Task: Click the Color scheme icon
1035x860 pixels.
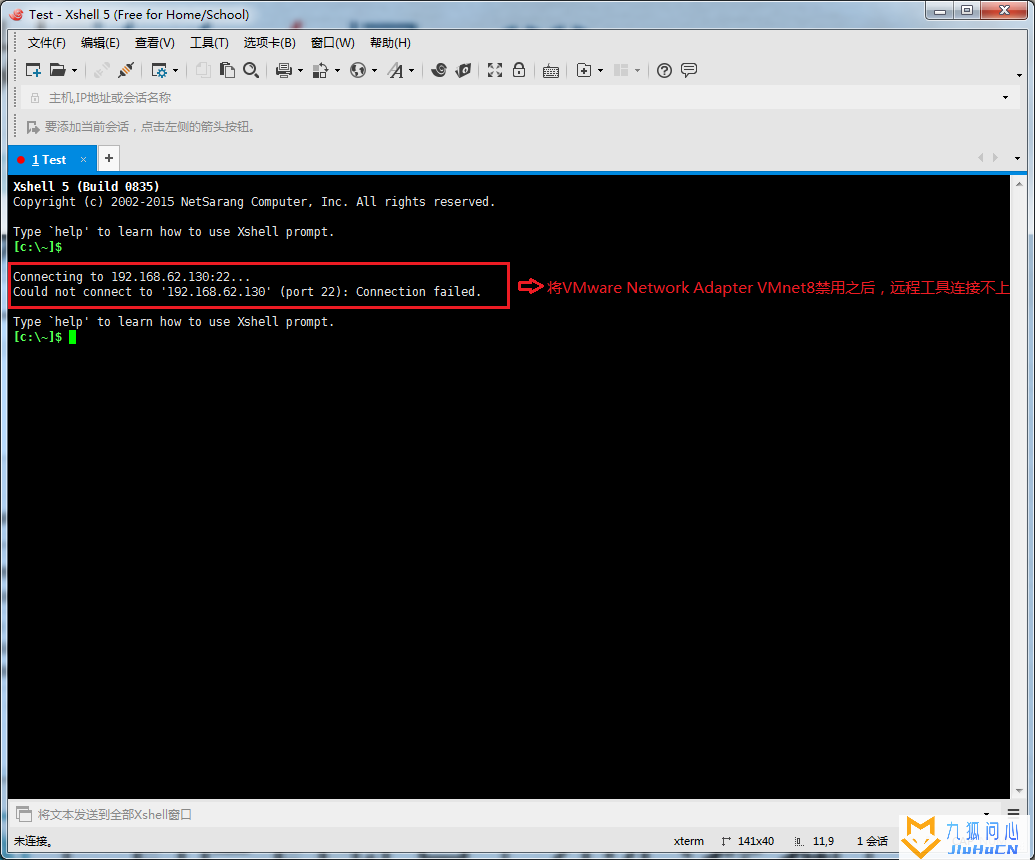Action: coord(321,70)
